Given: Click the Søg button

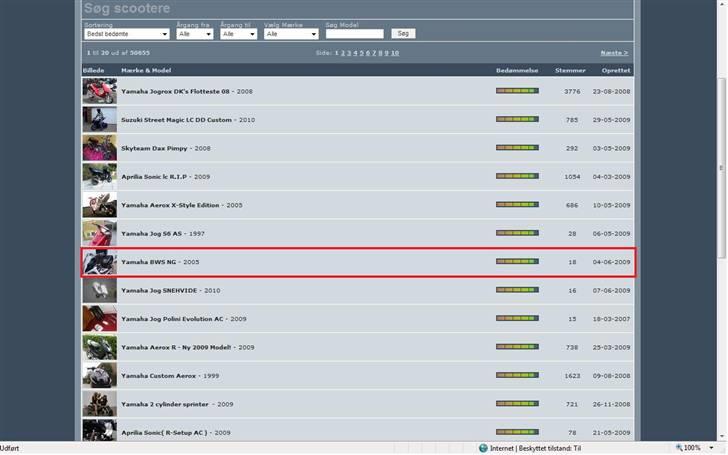Looking at the screenshot, I should (402, 34).
